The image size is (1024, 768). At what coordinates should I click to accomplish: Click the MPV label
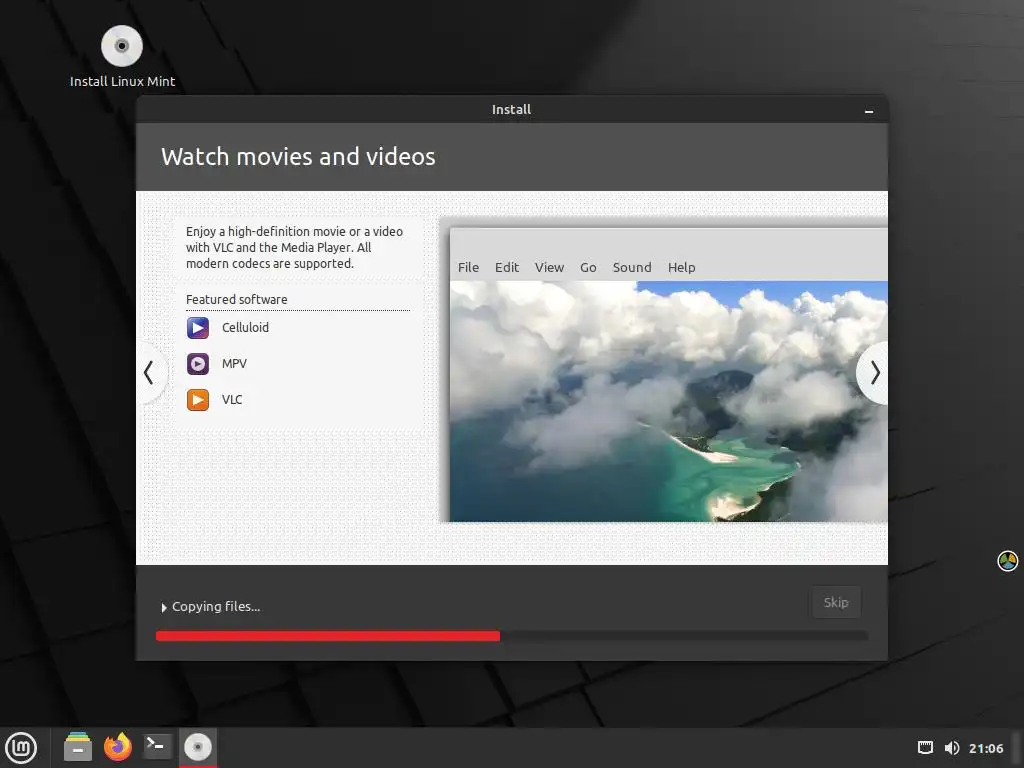[x=234, y=364]
